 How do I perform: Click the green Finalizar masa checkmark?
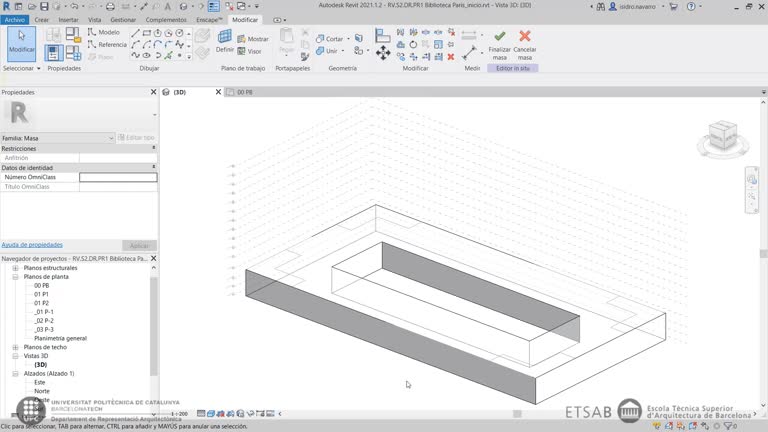pos(499,37)
